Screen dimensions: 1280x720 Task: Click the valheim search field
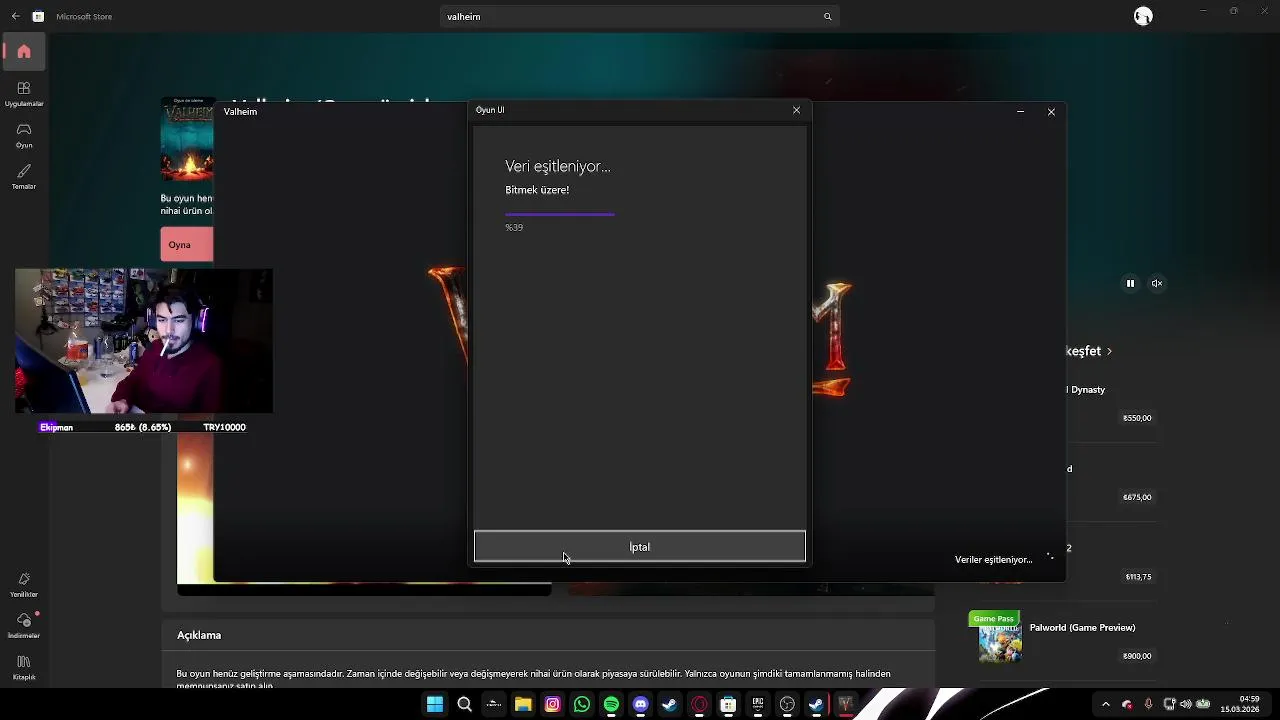(x=638, y=16)
